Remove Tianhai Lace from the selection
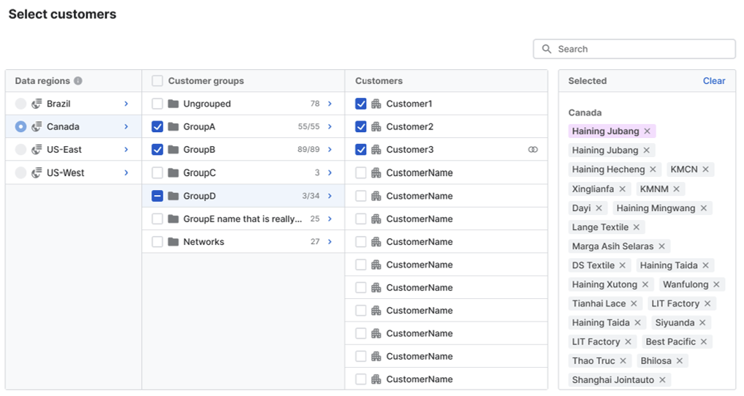The image size is (744, 396). [x=634, y=304]
